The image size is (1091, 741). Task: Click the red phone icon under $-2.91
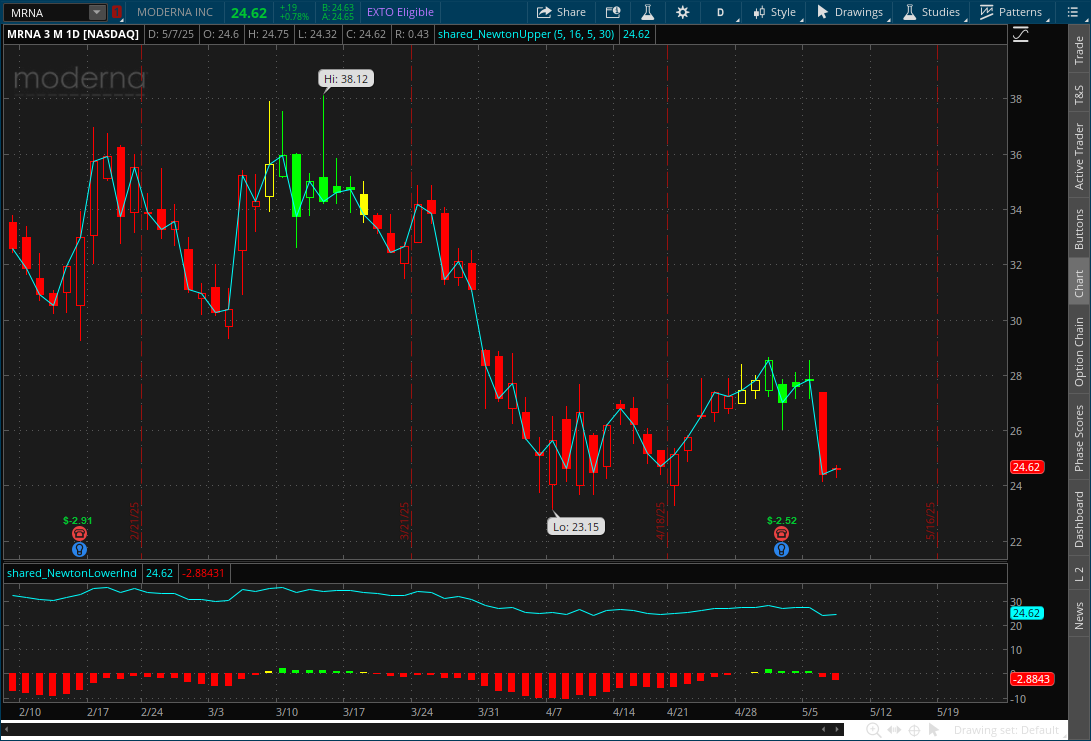coord(79,534)
